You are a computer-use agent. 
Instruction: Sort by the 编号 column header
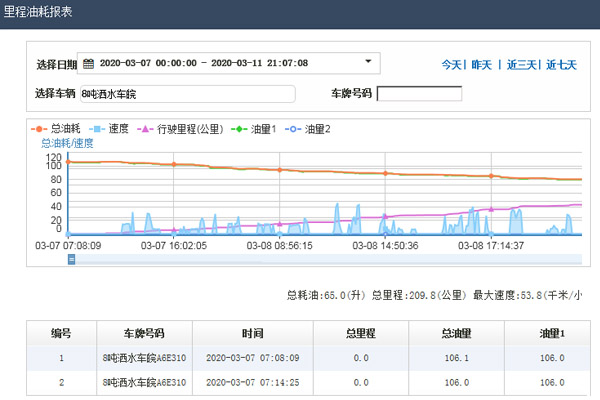point(61,333)
